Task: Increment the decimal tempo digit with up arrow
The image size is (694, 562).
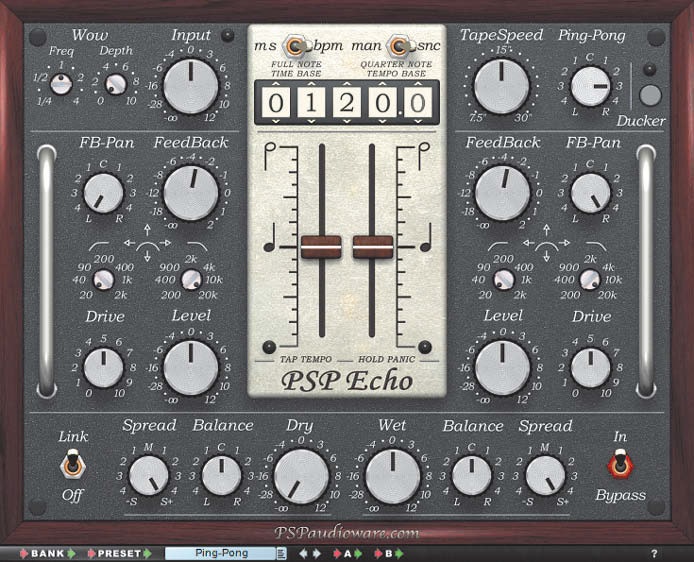Action: pos(417,83)
